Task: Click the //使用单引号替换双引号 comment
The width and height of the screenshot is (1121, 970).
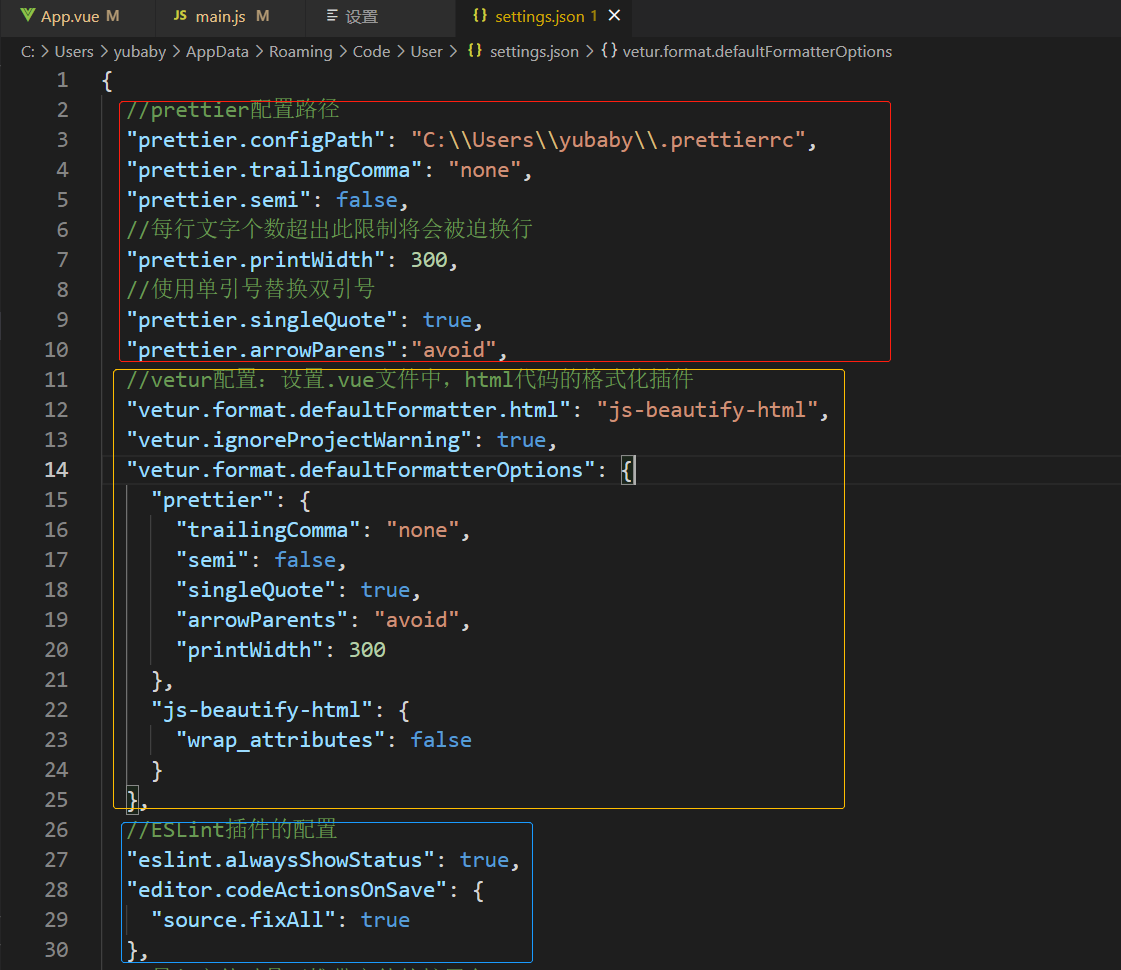Action: [251, 289]
